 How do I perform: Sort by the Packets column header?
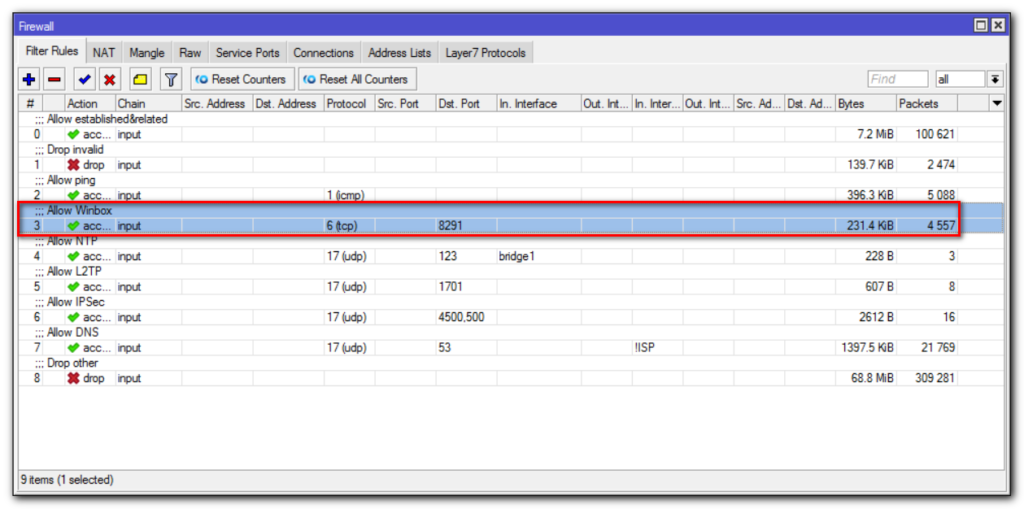(x=925, y=103)
